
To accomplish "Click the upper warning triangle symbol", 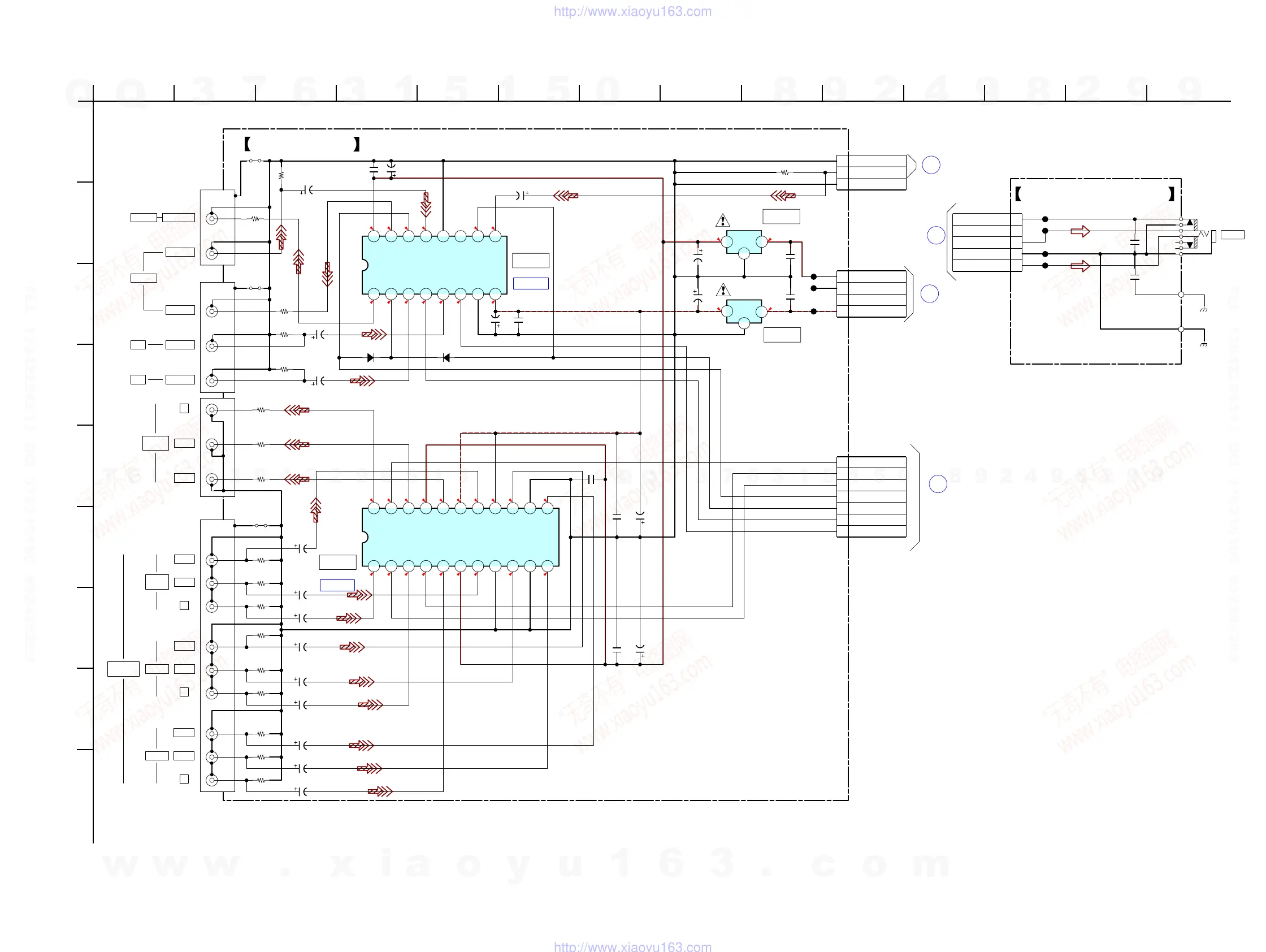I will 722,220.
